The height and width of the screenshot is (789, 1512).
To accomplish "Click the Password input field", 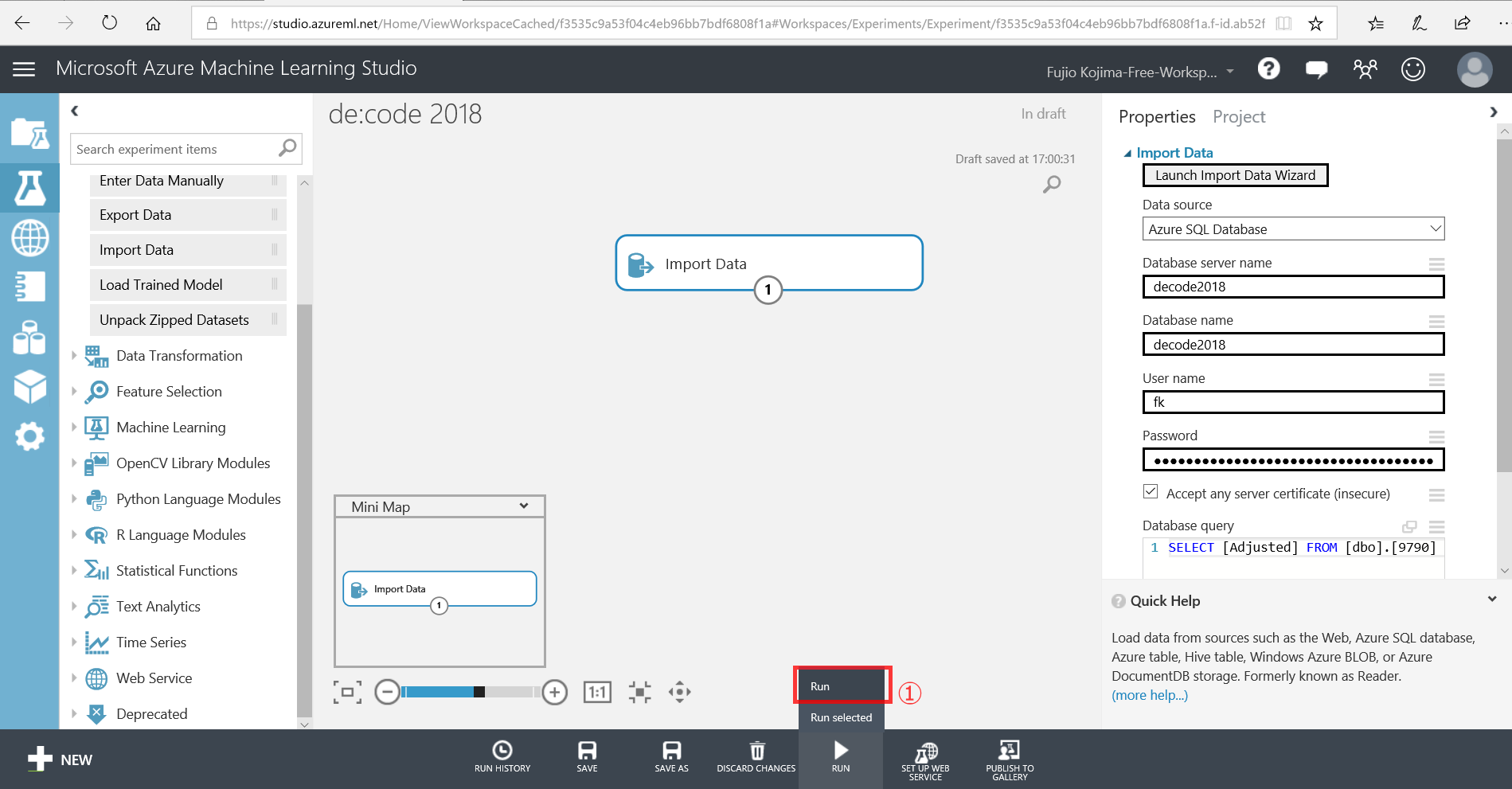I will coord(1293,460).
